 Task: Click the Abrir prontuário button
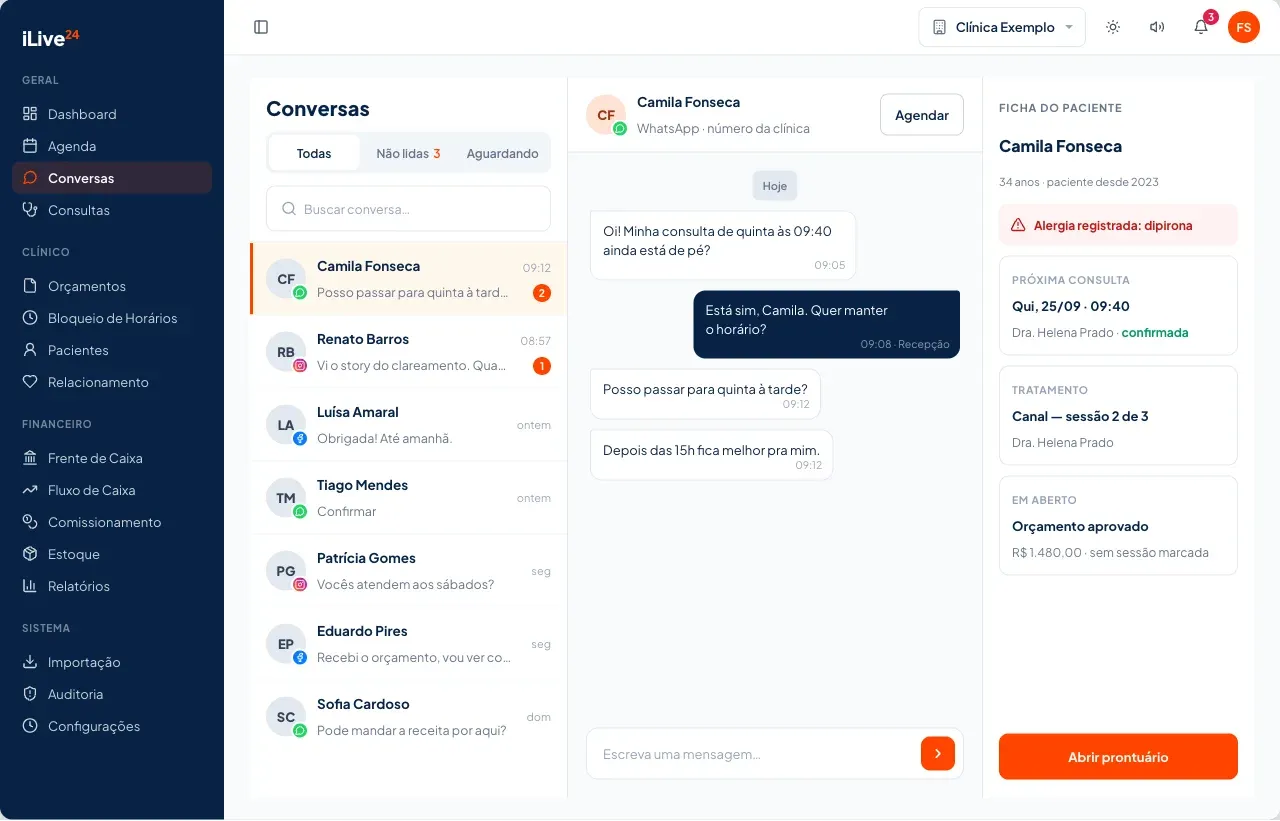pyautogui.click(x=1118, y=757)
